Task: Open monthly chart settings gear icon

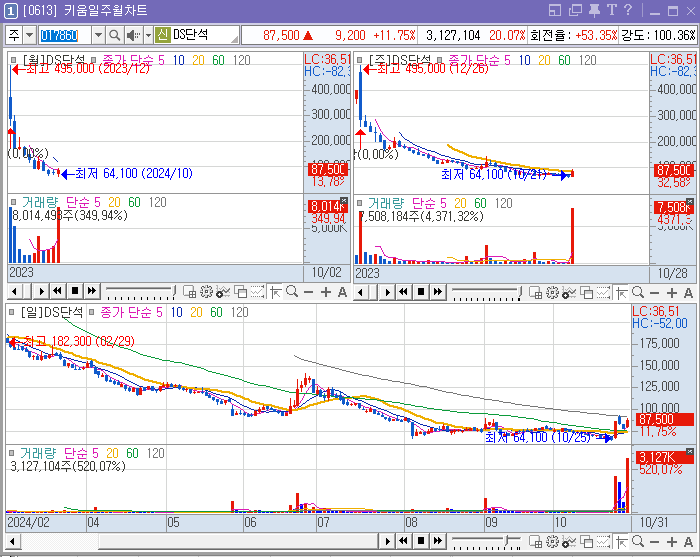Action: click(206, 292)
